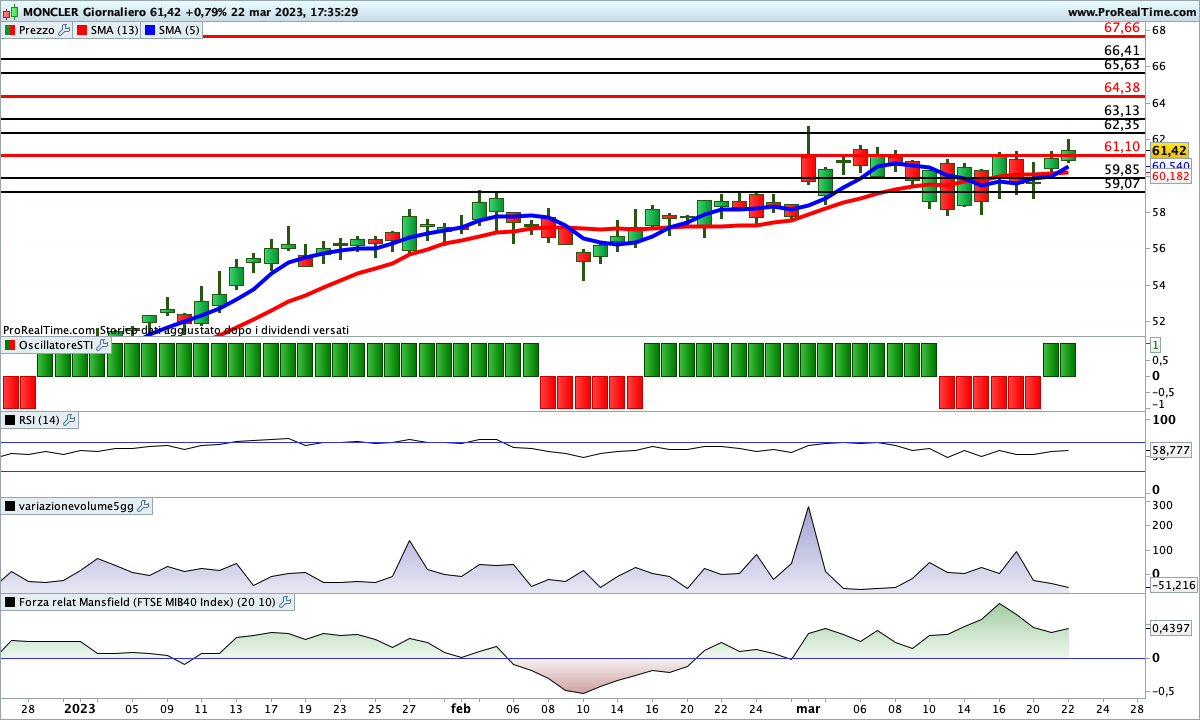Click the 2023 year label on time axis
This screenshot has width=1200, height=720.
pos(79,708)
